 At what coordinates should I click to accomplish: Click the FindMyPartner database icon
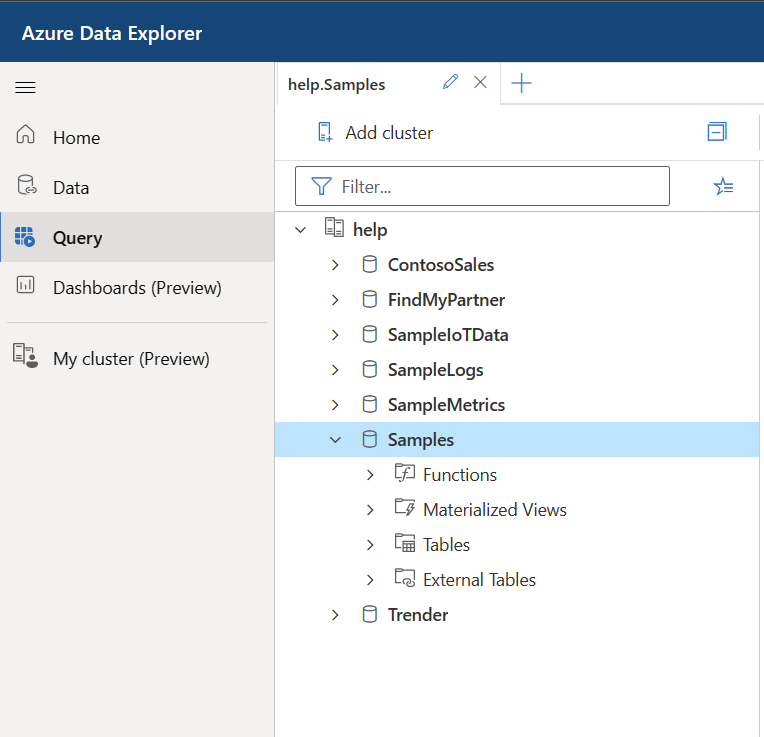370,300
